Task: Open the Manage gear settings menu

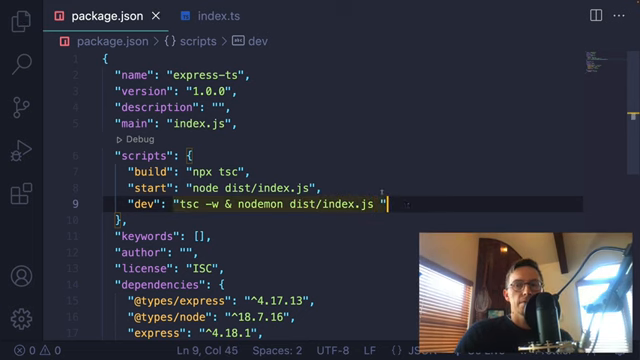Action: [x=21, y=319]
